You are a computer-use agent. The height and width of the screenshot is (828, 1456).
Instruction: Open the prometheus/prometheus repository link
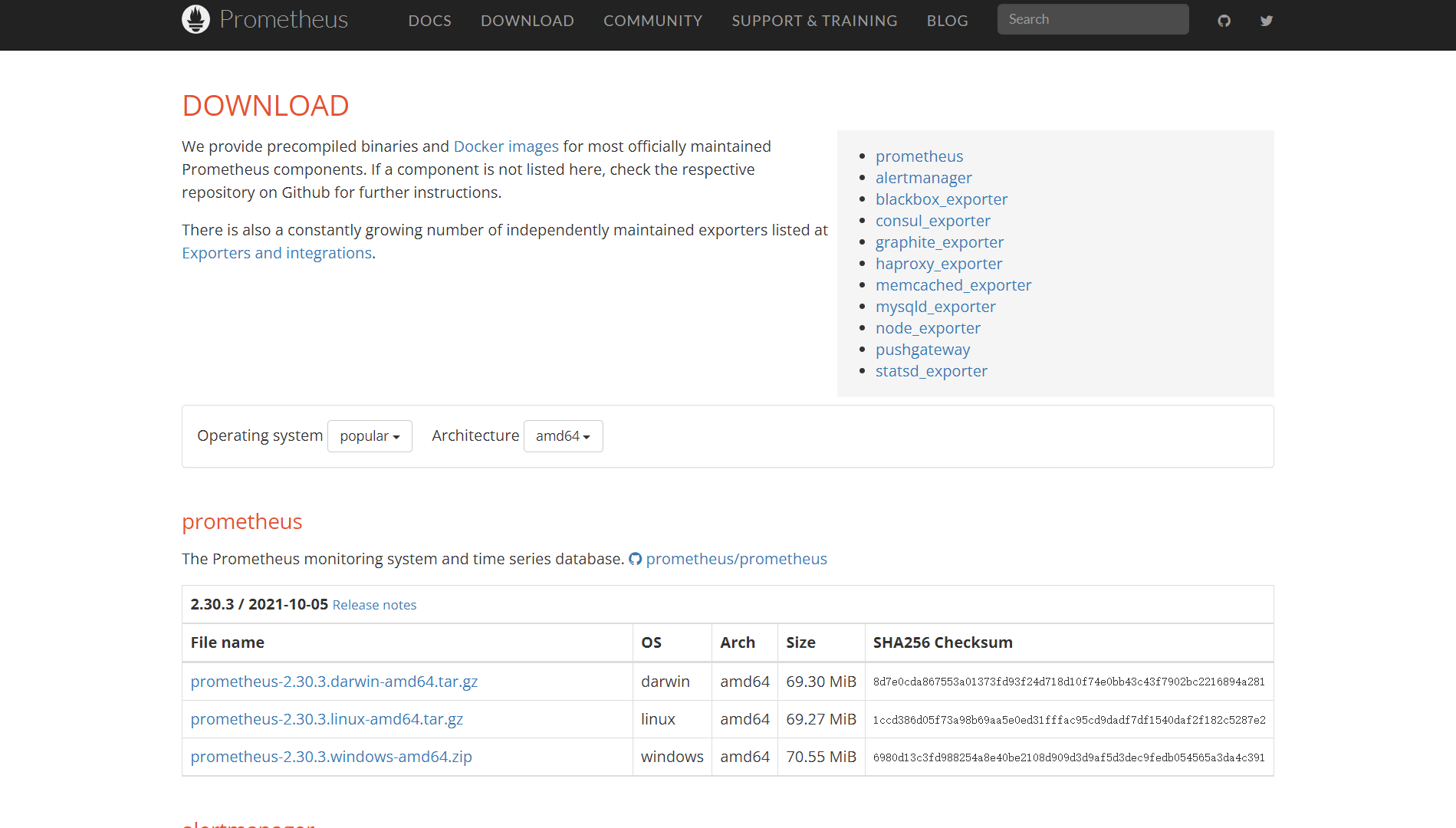point(737,559)
